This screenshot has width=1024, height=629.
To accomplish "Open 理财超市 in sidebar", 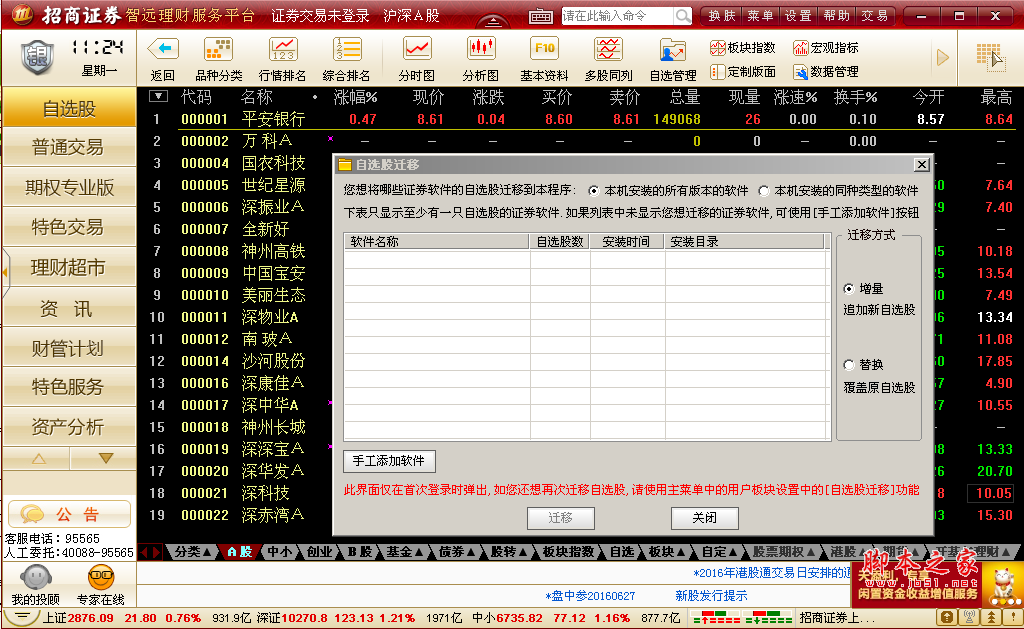I will pyautogui.click(x=69, y=268).
